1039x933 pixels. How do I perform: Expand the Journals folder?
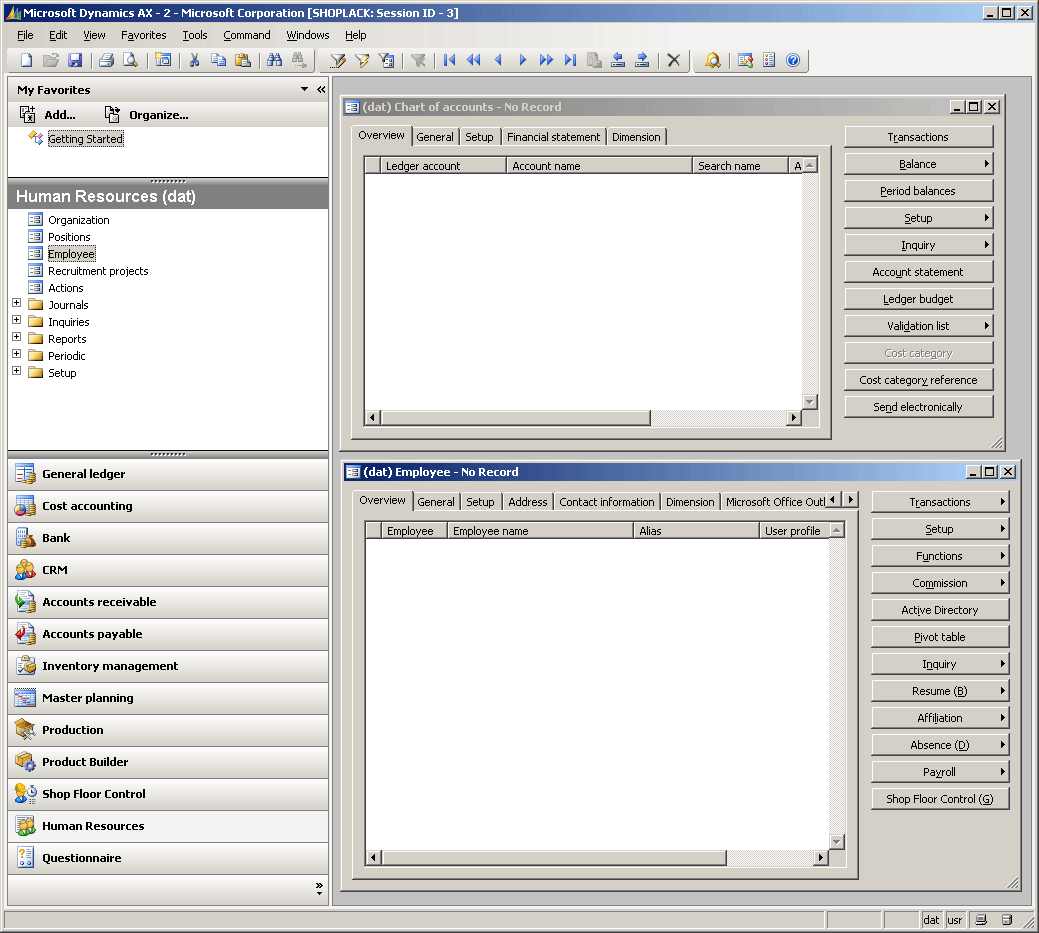click(17, 303)
